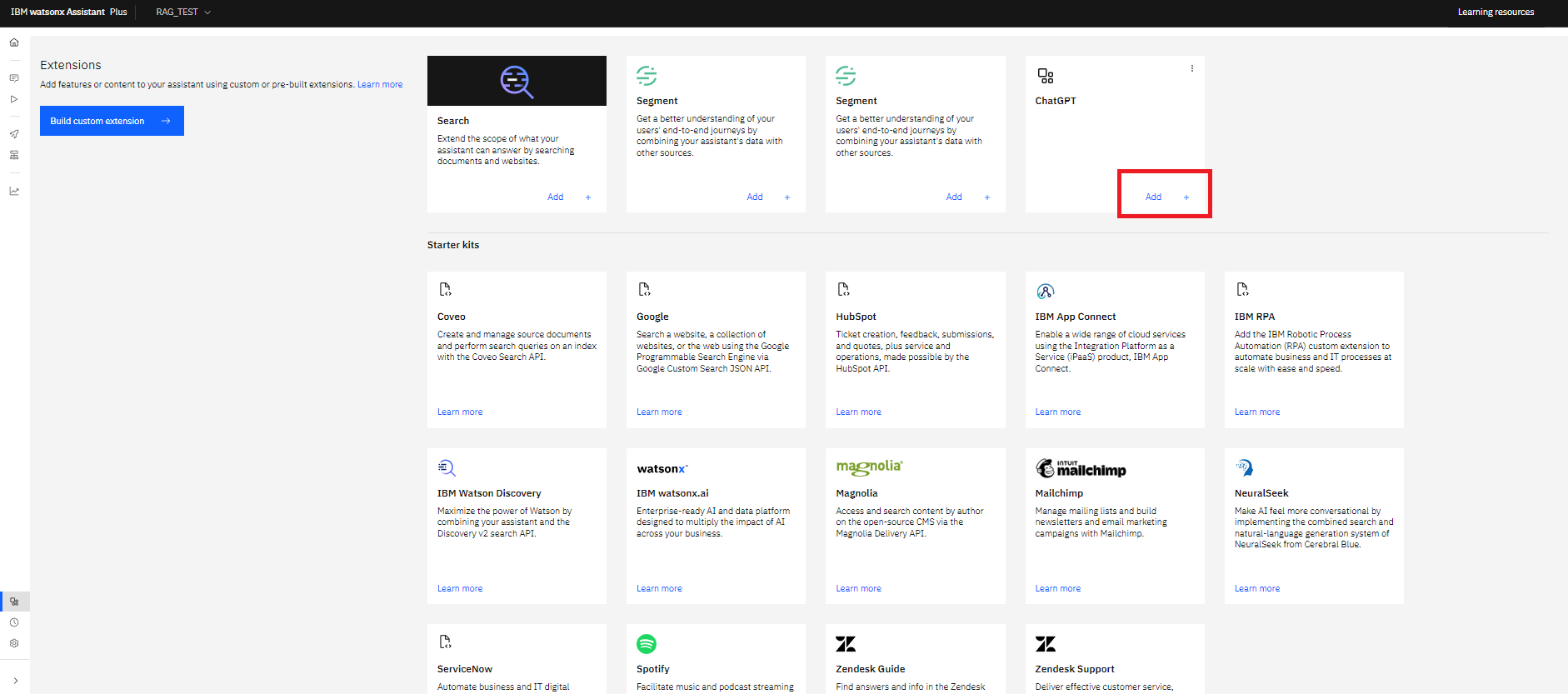Click the Zendesk Guide card title
The height and width of the screenshot is (694, 1568).
(x=871, y=669)
